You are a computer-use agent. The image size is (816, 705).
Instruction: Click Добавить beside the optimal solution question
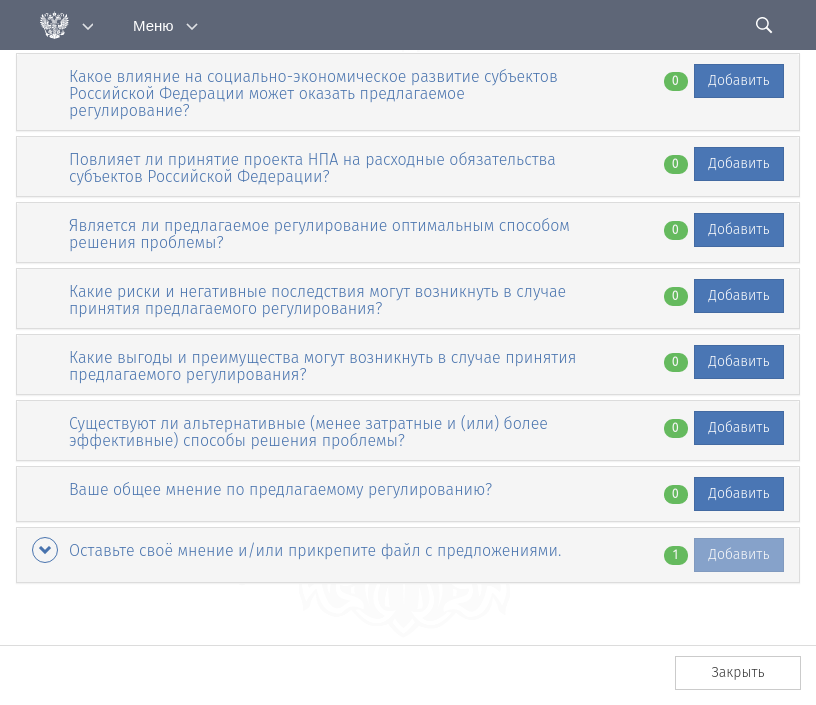coord(739,230)
